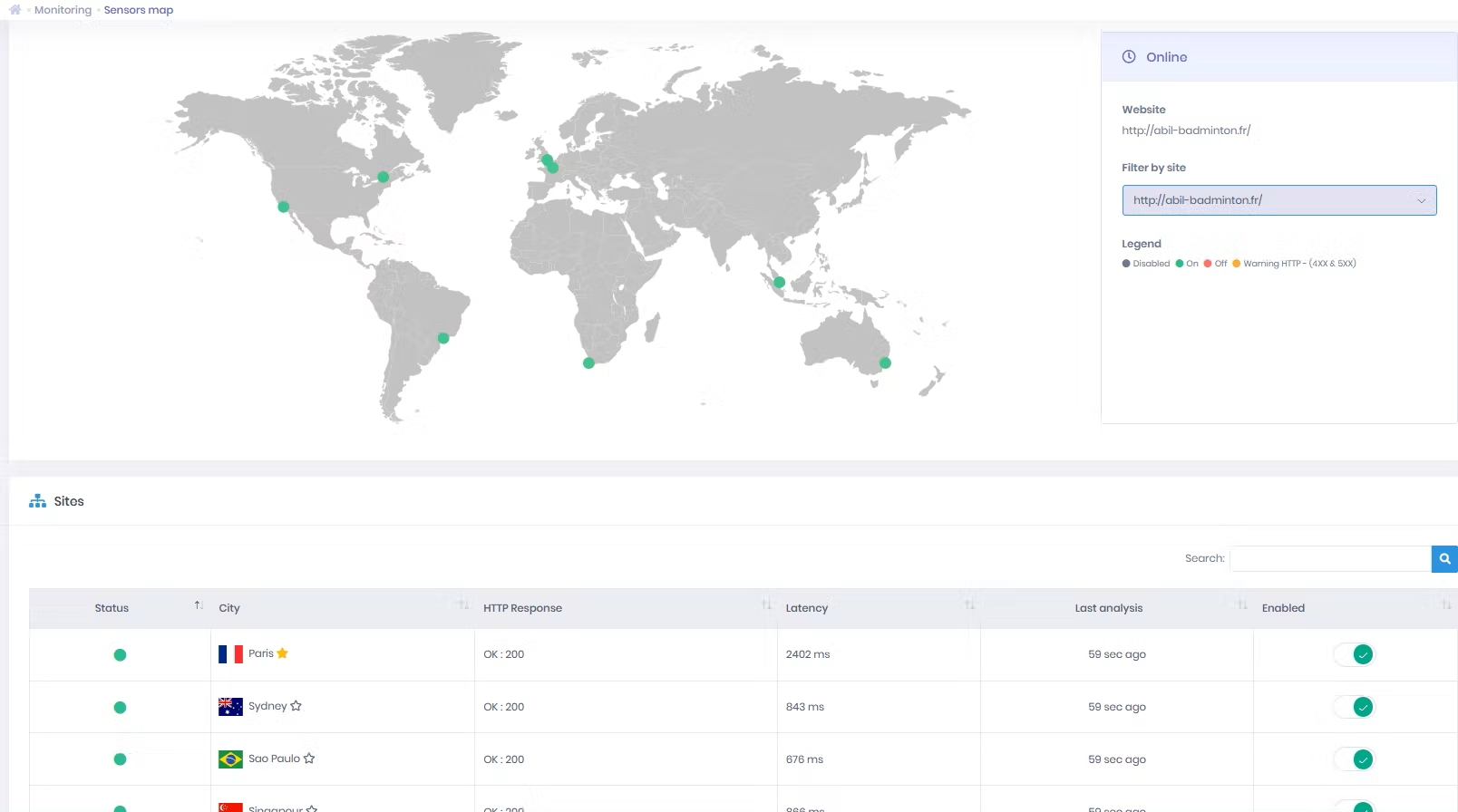The image size is (1458, 812).
Task: Click the Search input field
Action: (x=1329, y=559)
